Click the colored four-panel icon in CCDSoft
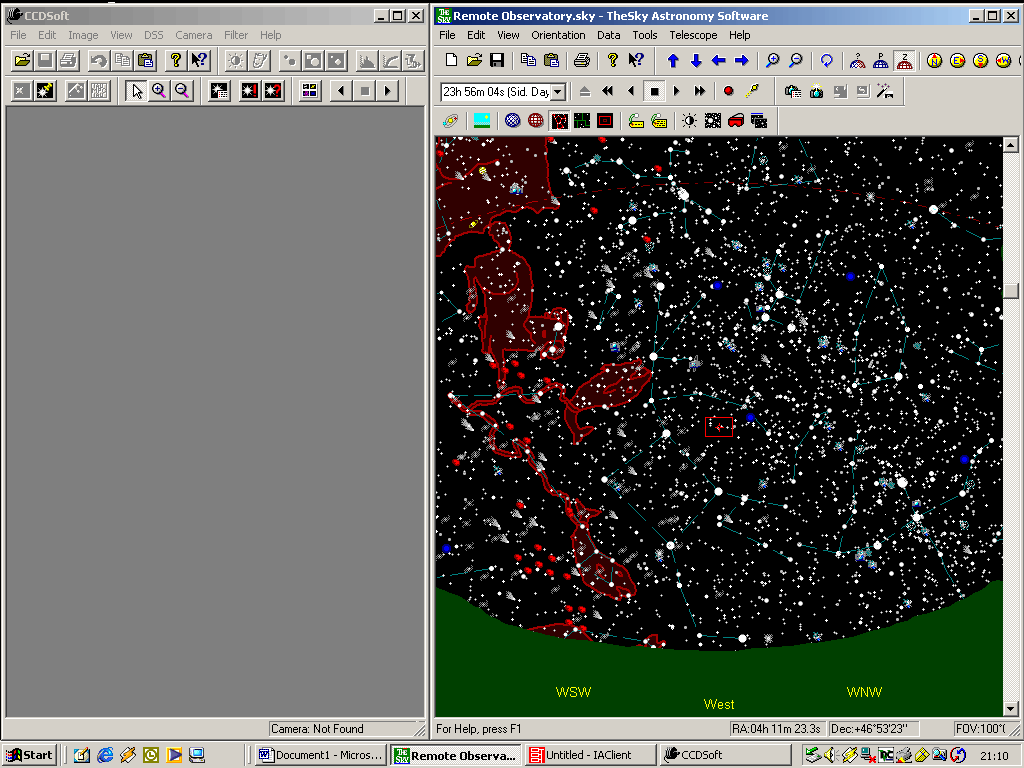This screenshot has width=1024, height=768. click(x=310, y=91)
